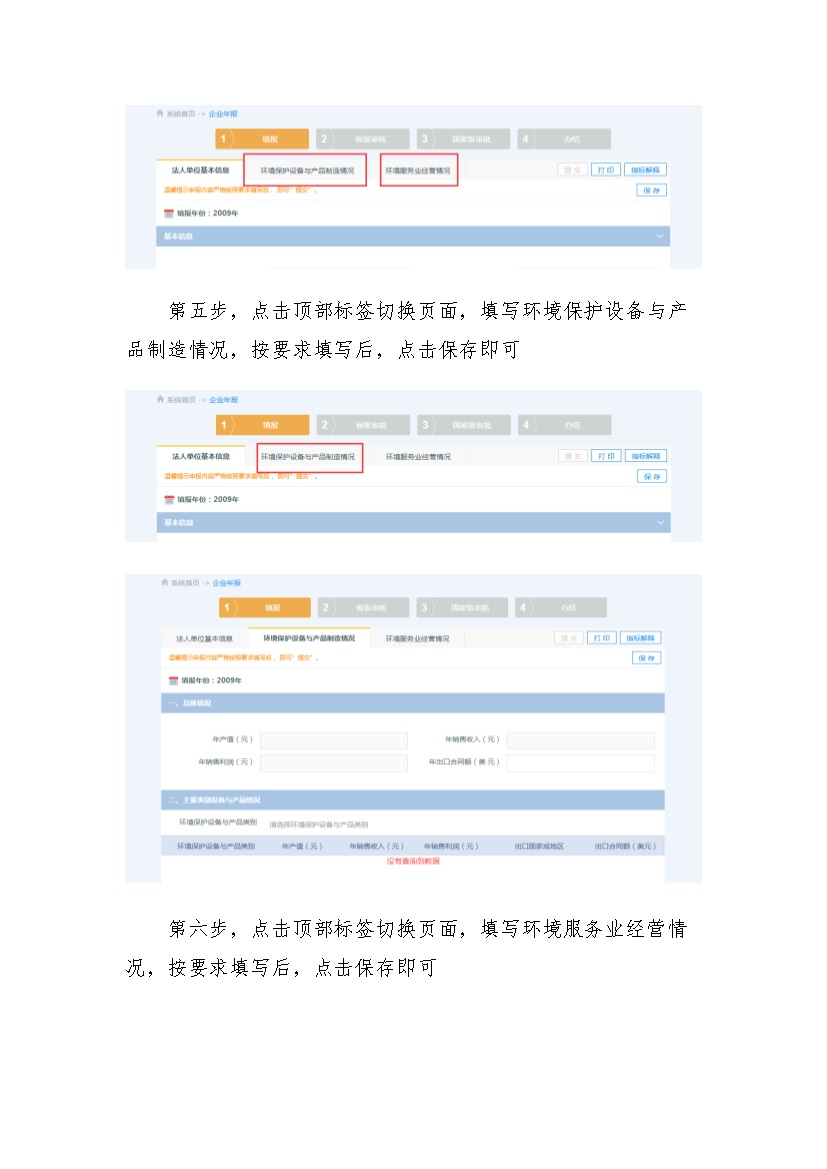Click the home icon in the top screenshot's breadcrumb
Viewport: 827px width, 1169px height.
(x=160, y=114)
